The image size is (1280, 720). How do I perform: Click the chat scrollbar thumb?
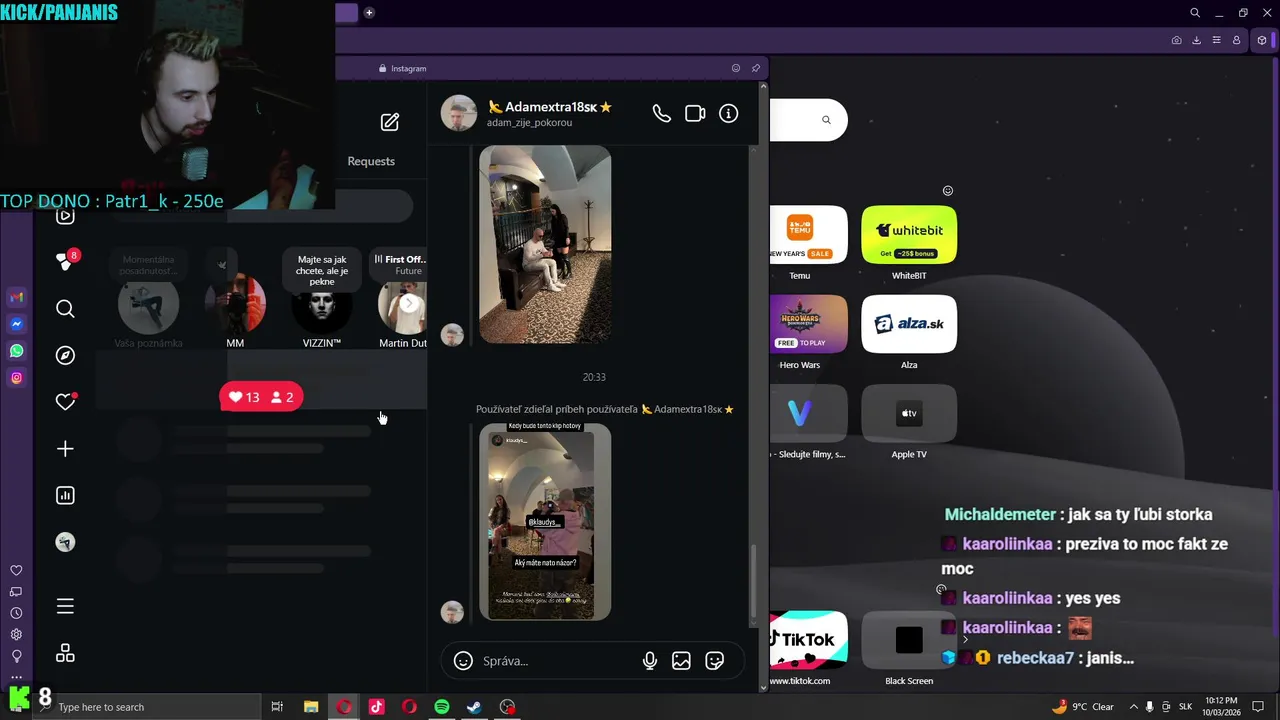pyautogui.click(x=754, y=583)
